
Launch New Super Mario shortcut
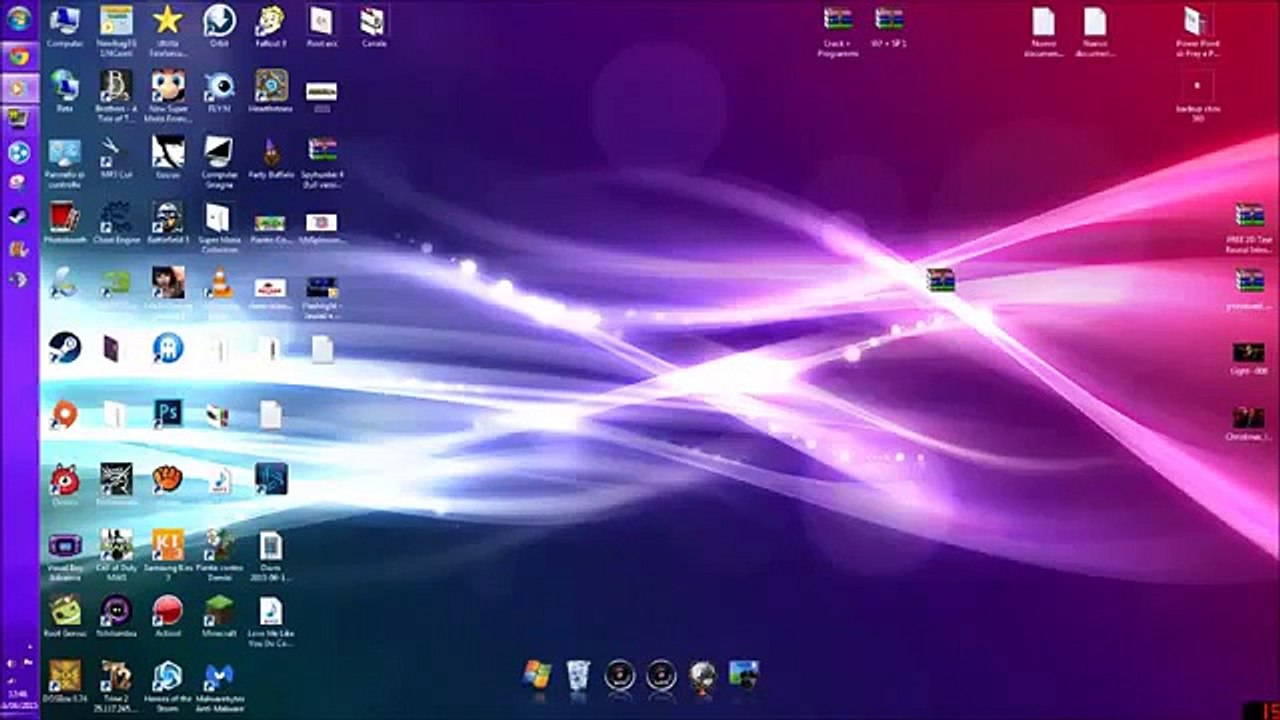168,95
